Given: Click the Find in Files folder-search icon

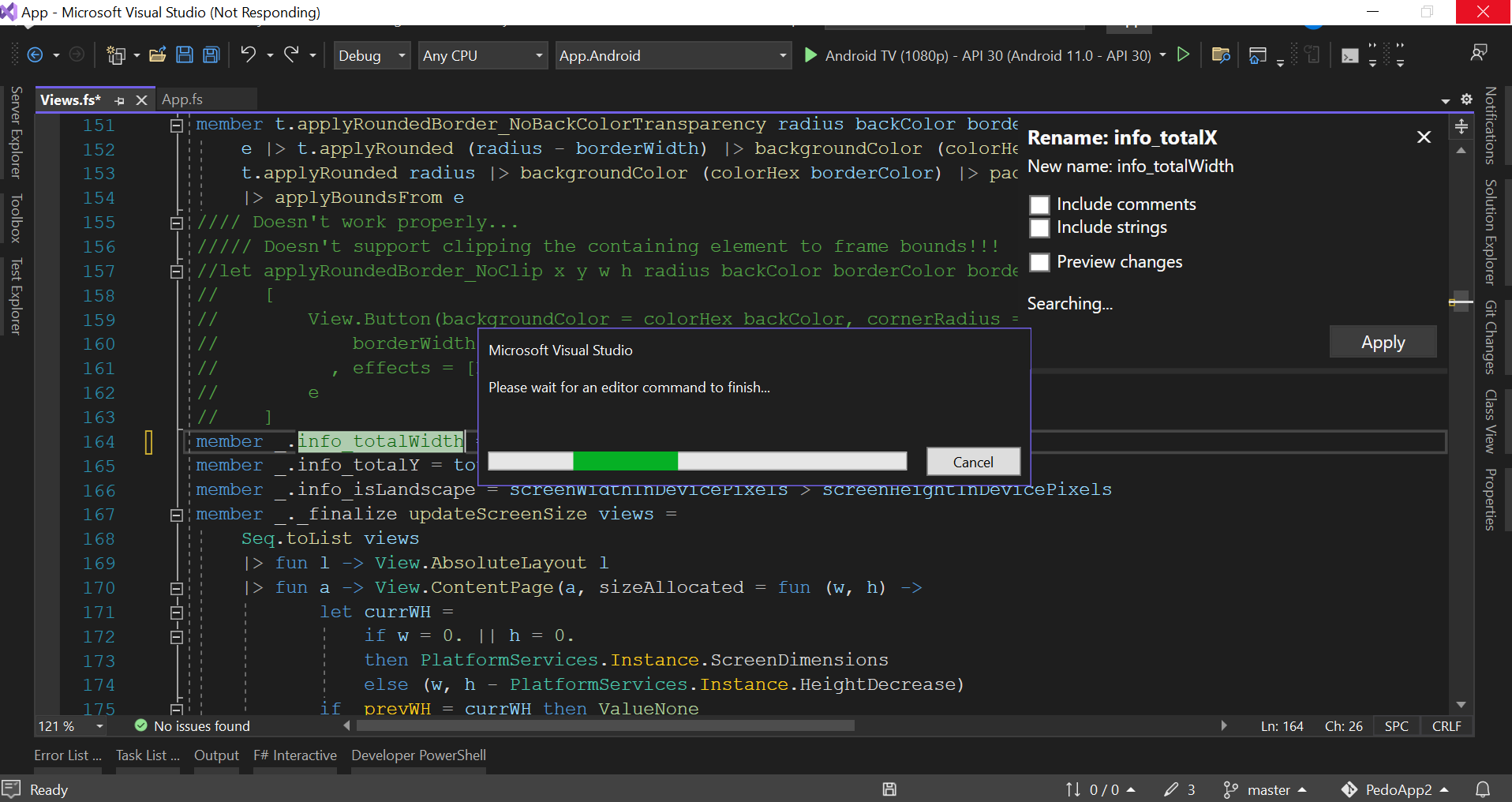Looking at the screenshot, I should pos(1221,54).
